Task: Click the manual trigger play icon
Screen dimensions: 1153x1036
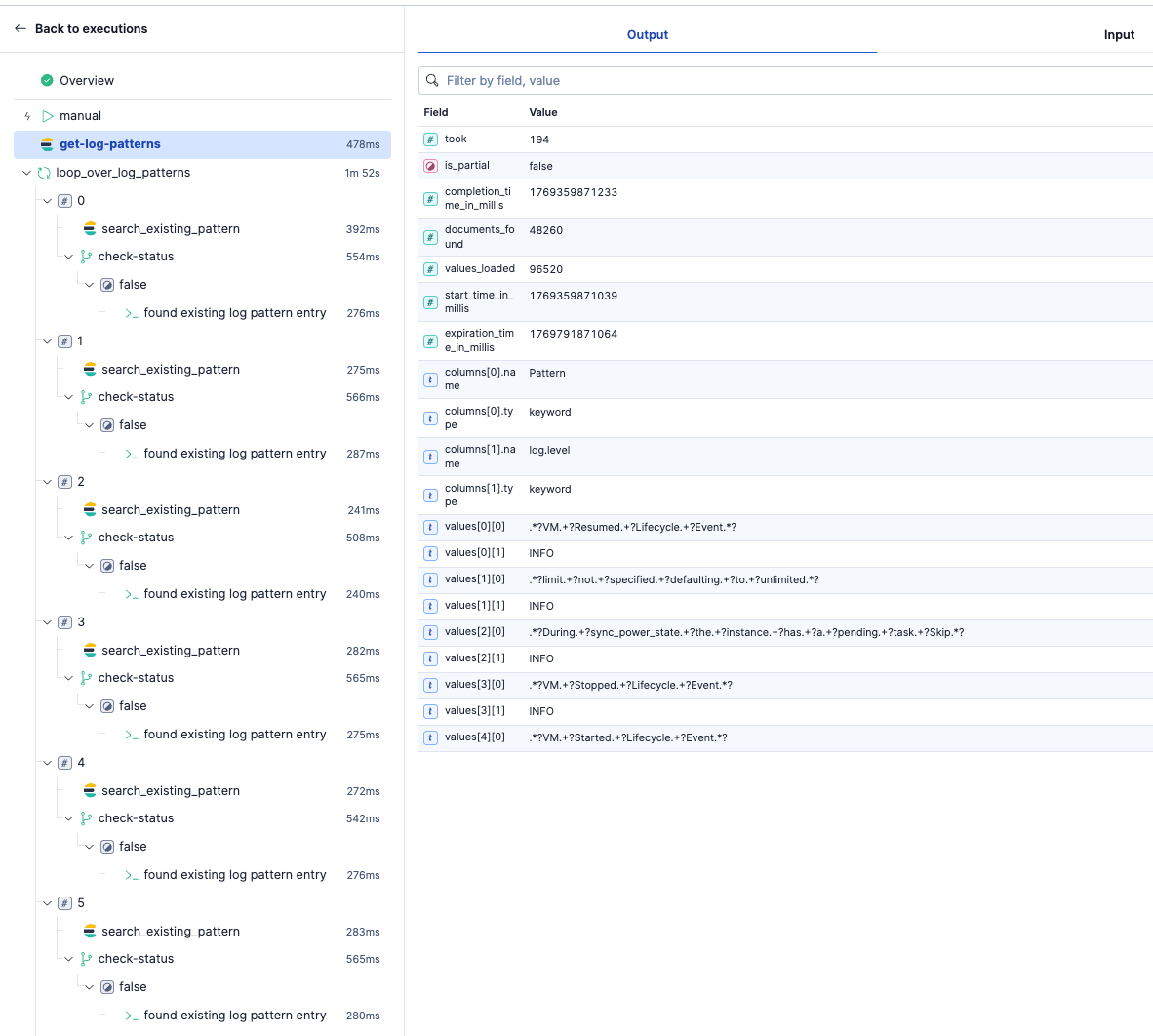Action: (x=48, y=116)
